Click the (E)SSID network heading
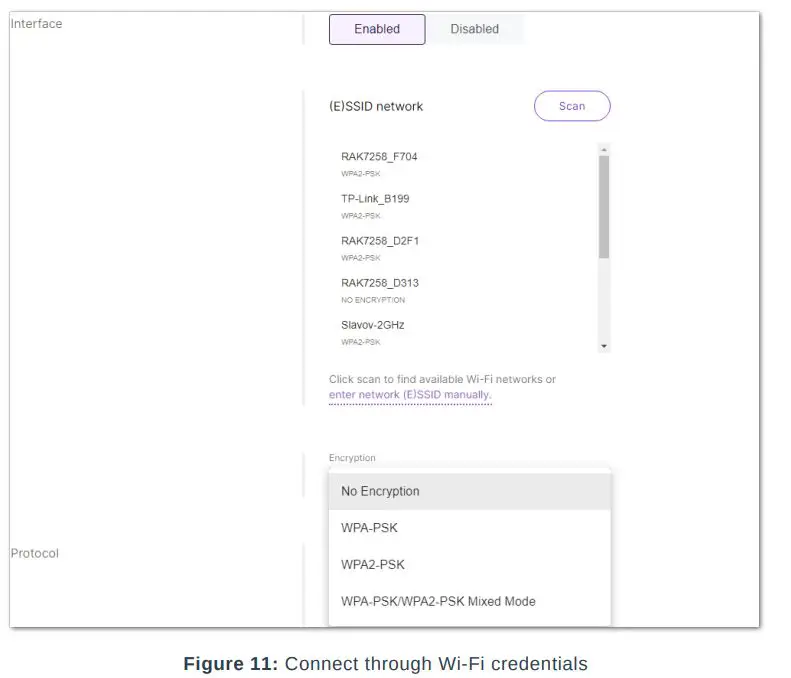 [376, 106]
